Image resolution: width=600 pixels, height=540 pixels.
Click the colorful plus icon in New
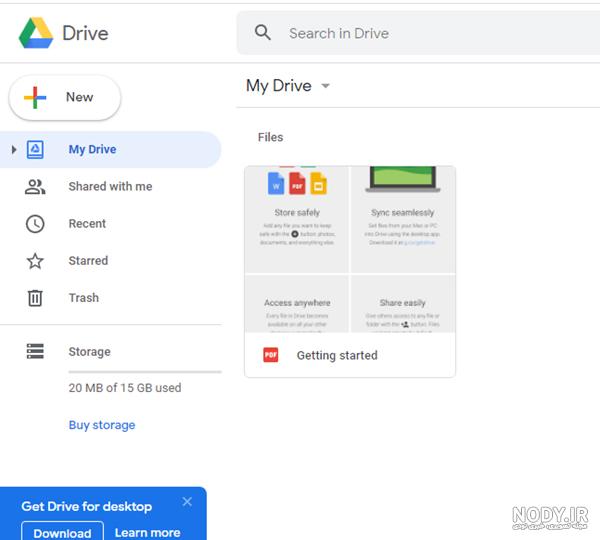pos(35,98)
